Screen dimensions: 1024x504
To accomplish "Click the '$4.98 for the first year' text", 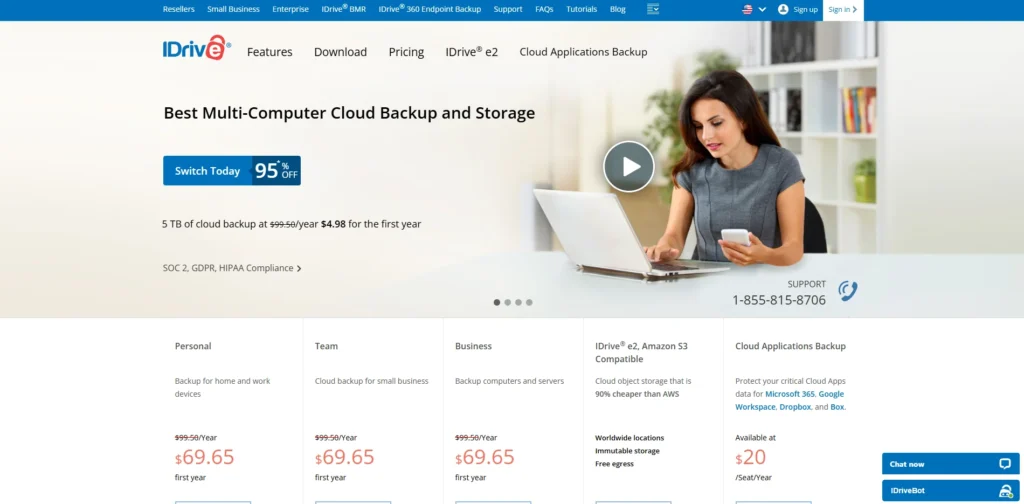I will coord(371,224).
